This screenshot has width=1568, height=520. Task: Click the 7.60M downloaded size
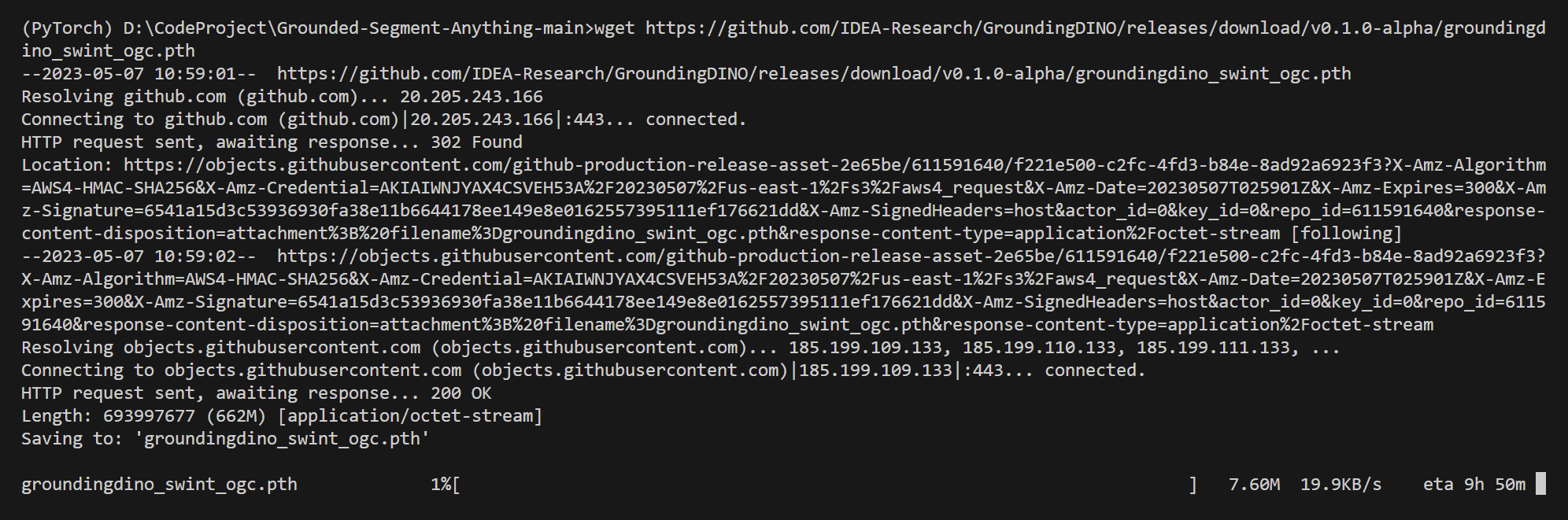click(x=1254, y=485)
